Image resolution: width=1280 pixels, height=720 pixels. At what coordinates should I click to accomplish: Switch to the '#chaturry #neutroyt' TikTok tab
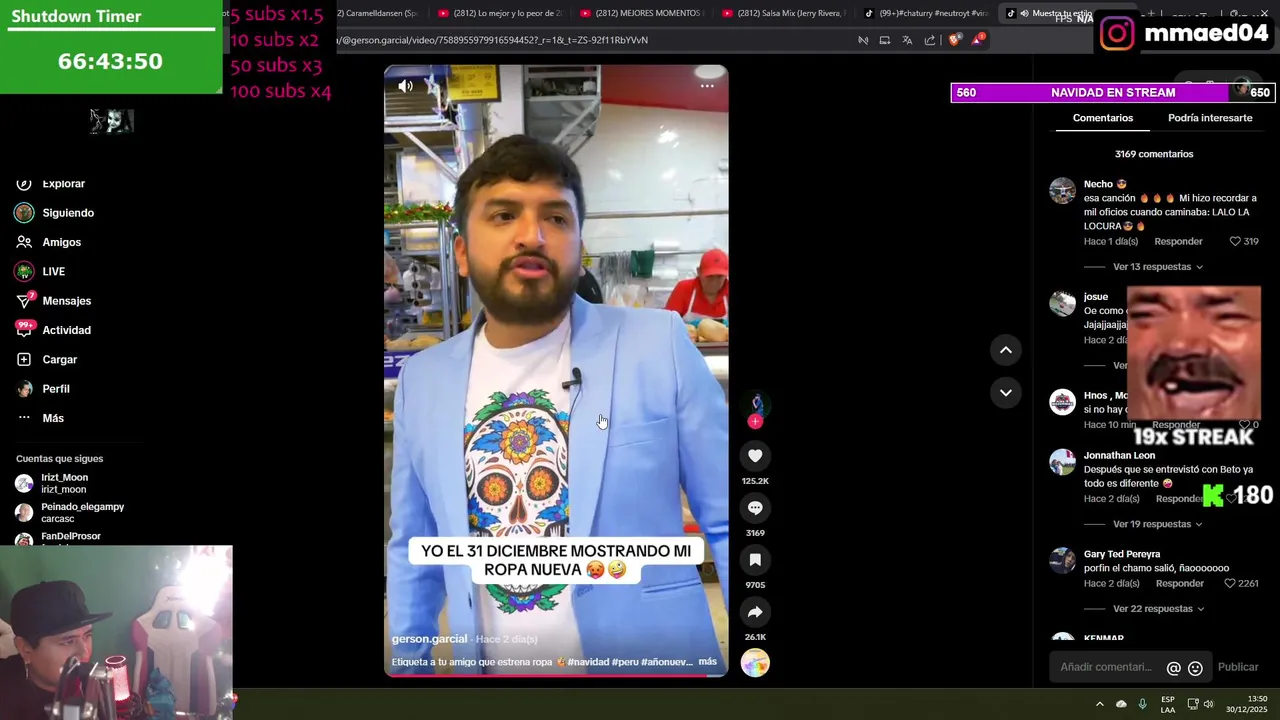pyautogui.click(x=927, y=13)
